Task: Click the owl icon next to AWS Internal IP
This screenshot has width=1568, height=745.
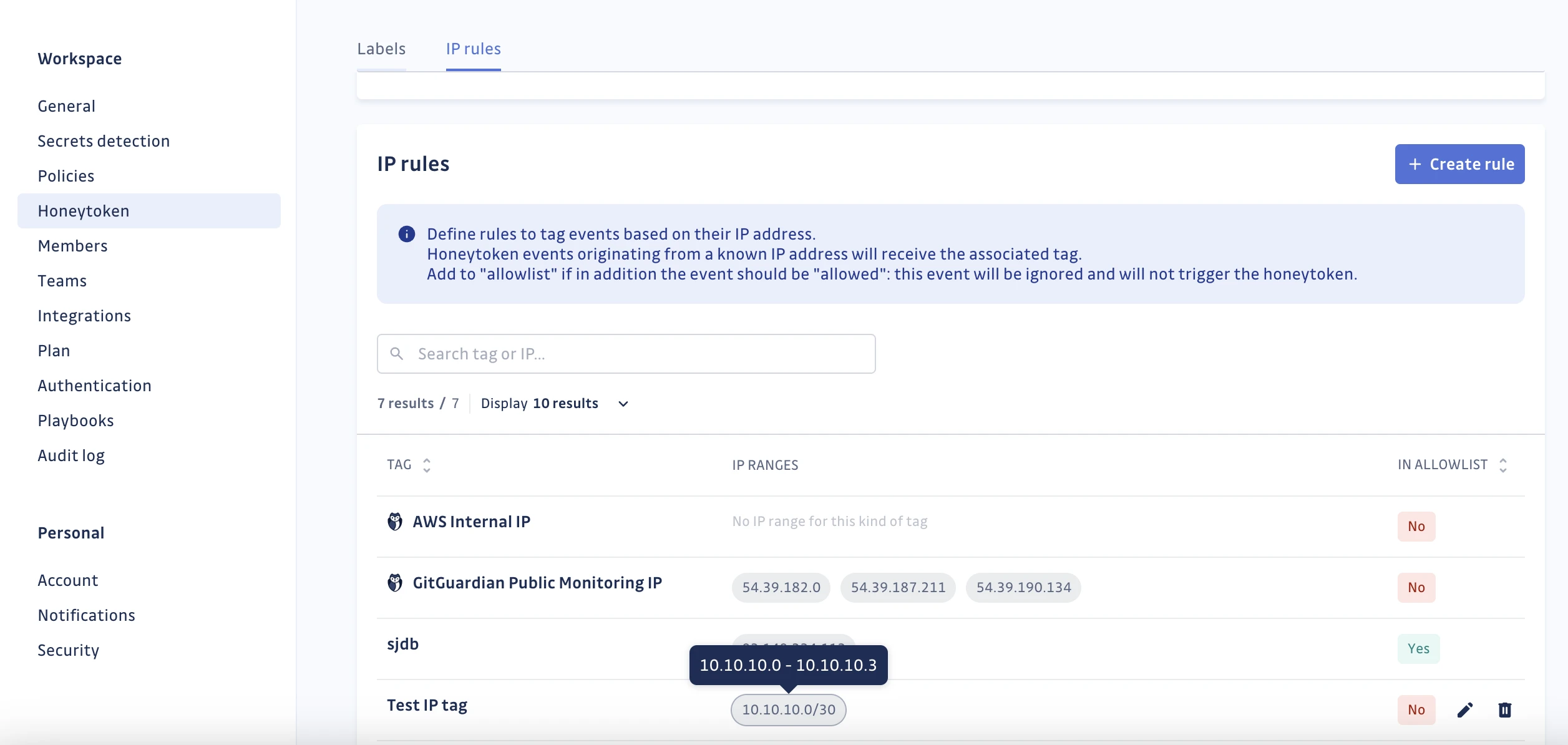Action: (x=395, y=521)
